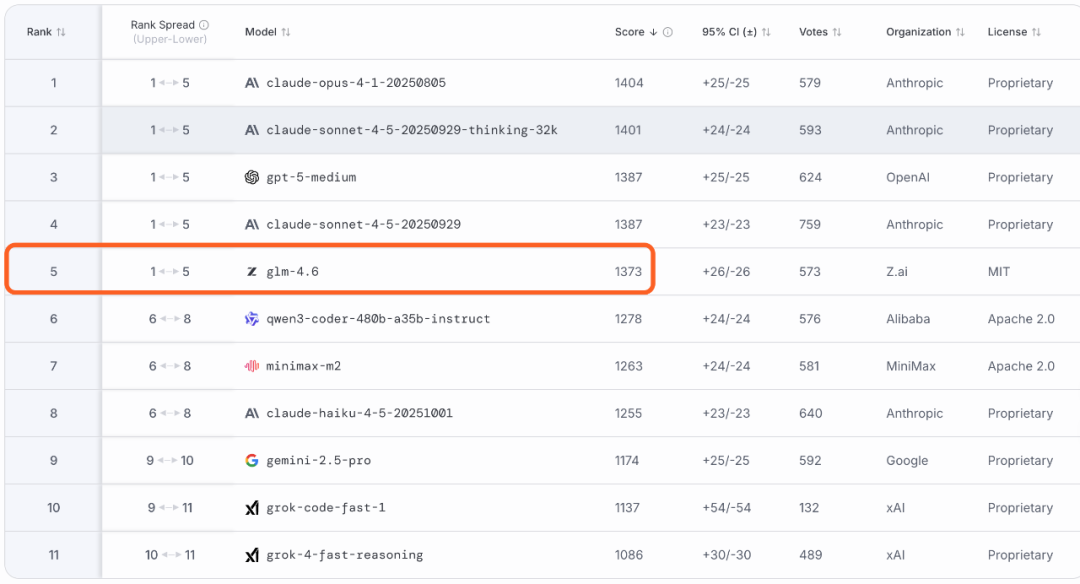Sort by License arrows icon

click(1036, 32)
